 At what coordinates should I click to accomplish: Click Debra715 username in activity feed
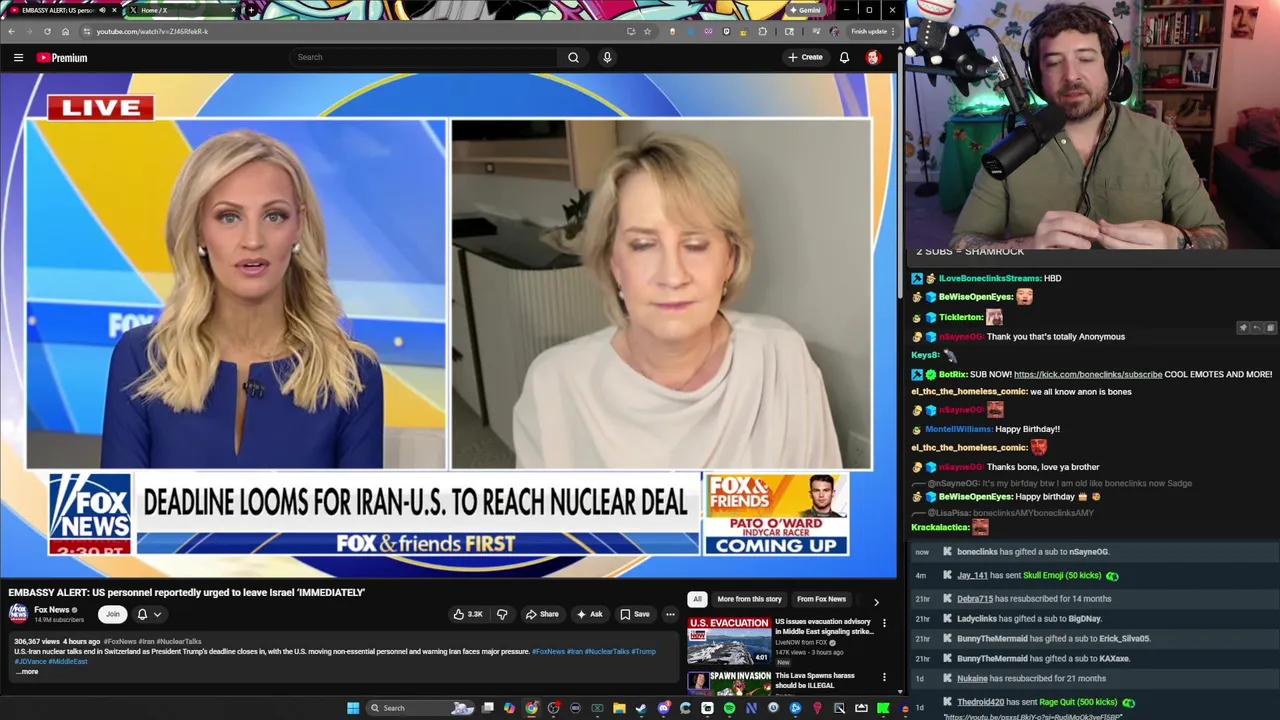click(x=975, y=599)
